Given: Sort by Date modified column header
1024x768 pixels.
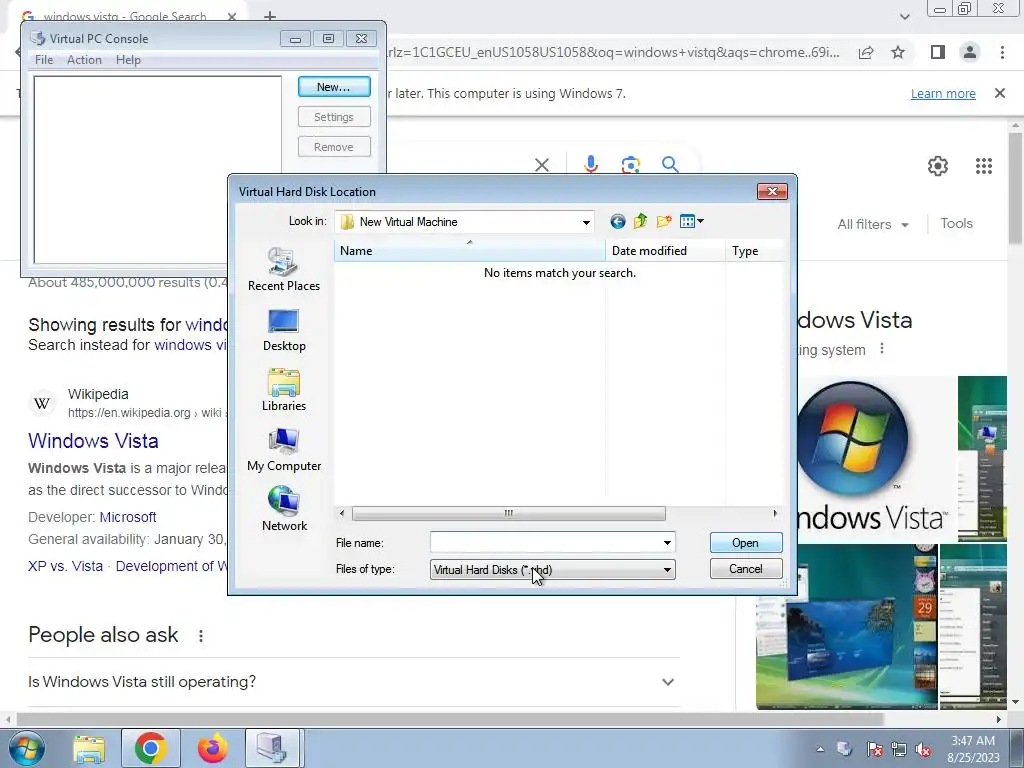Looking at the screenshot, I should click(x=665, y=251).
